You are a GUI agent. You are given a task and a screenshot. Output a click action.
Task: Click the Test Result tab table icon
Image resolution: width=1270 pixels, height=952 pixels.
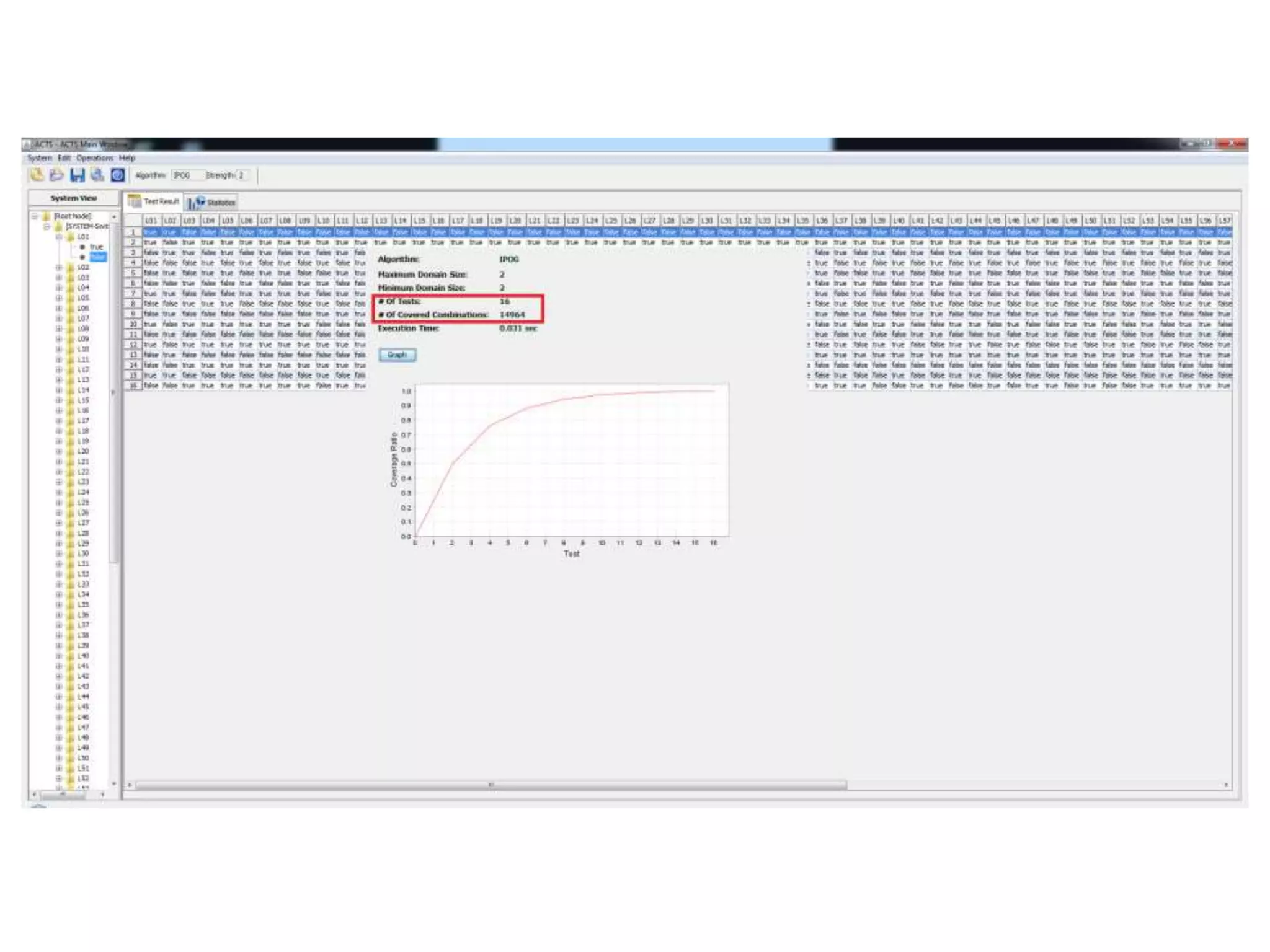pyautogui.click(x=134, y=201)
